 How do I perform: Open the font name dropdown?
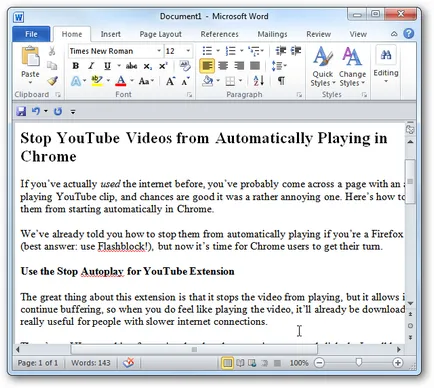[159, 51]
